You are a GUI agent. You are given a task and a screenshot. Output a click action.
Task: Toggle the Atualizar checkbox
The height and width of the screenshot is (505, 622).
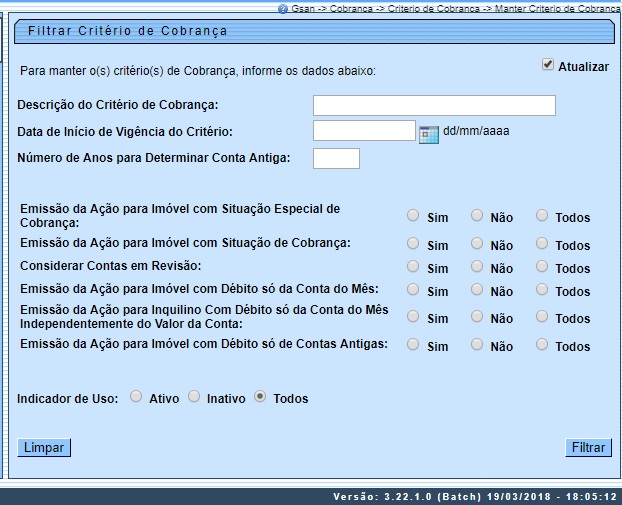click(x=548, y=65)
